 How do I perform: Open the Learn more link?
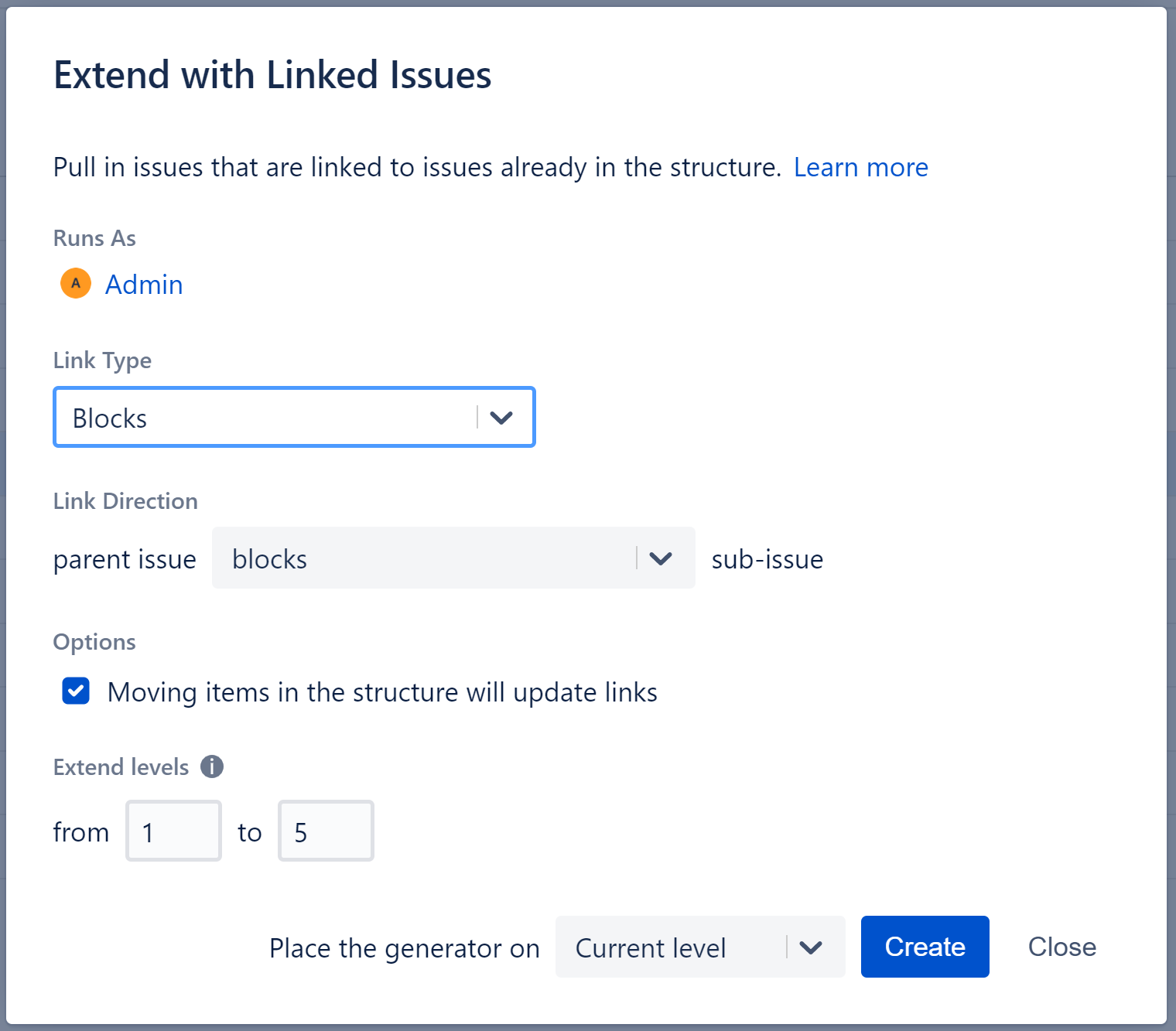click(861, 167)
